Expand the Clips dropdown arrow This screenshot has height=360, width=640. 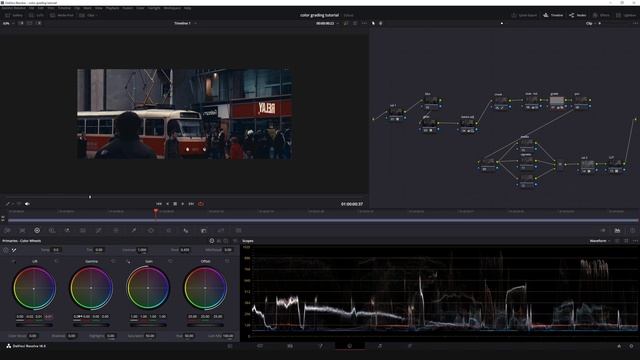[x=96, y=15]
